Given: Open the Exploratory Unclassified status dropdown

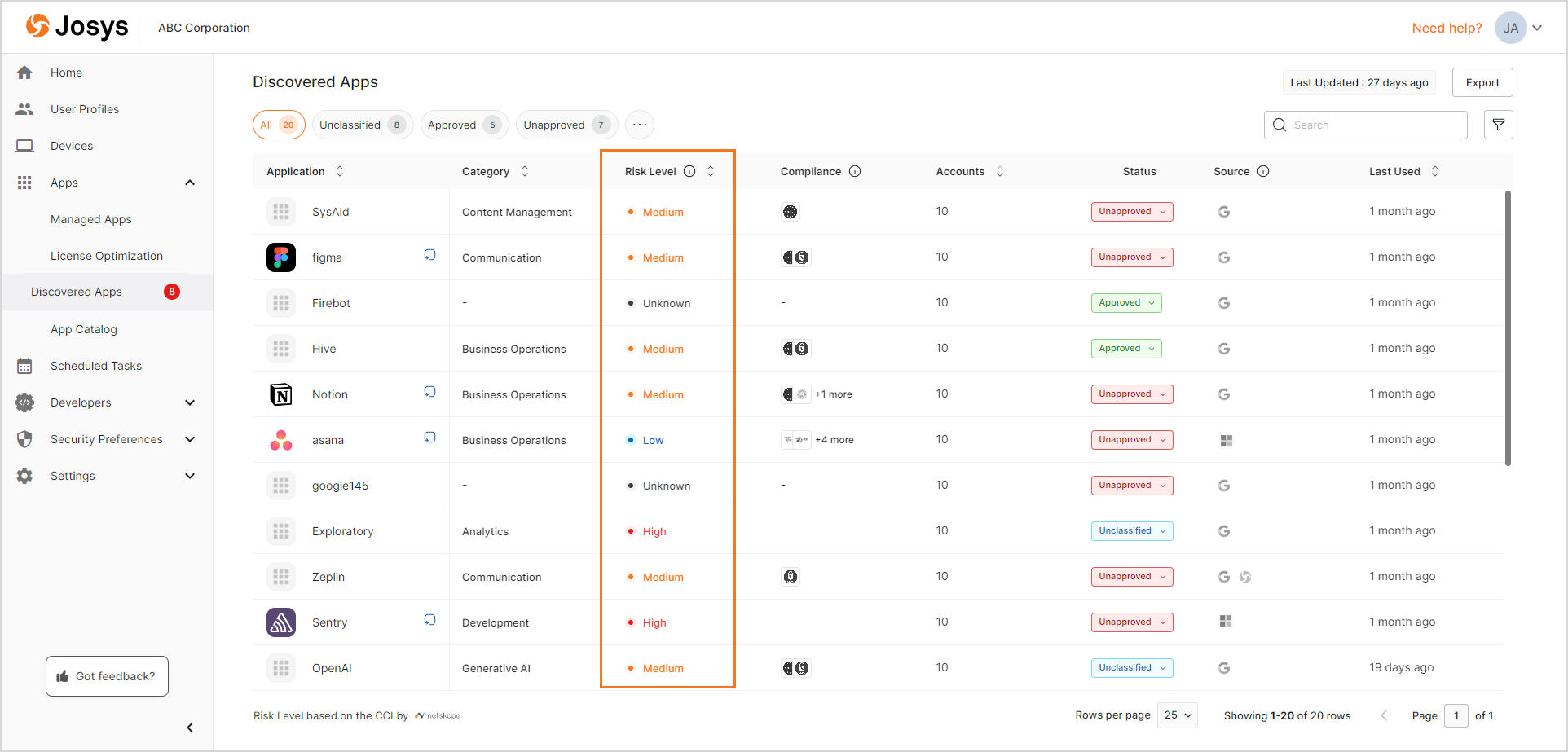Looking at the screenshot, I should click(x=1132, y=531).
